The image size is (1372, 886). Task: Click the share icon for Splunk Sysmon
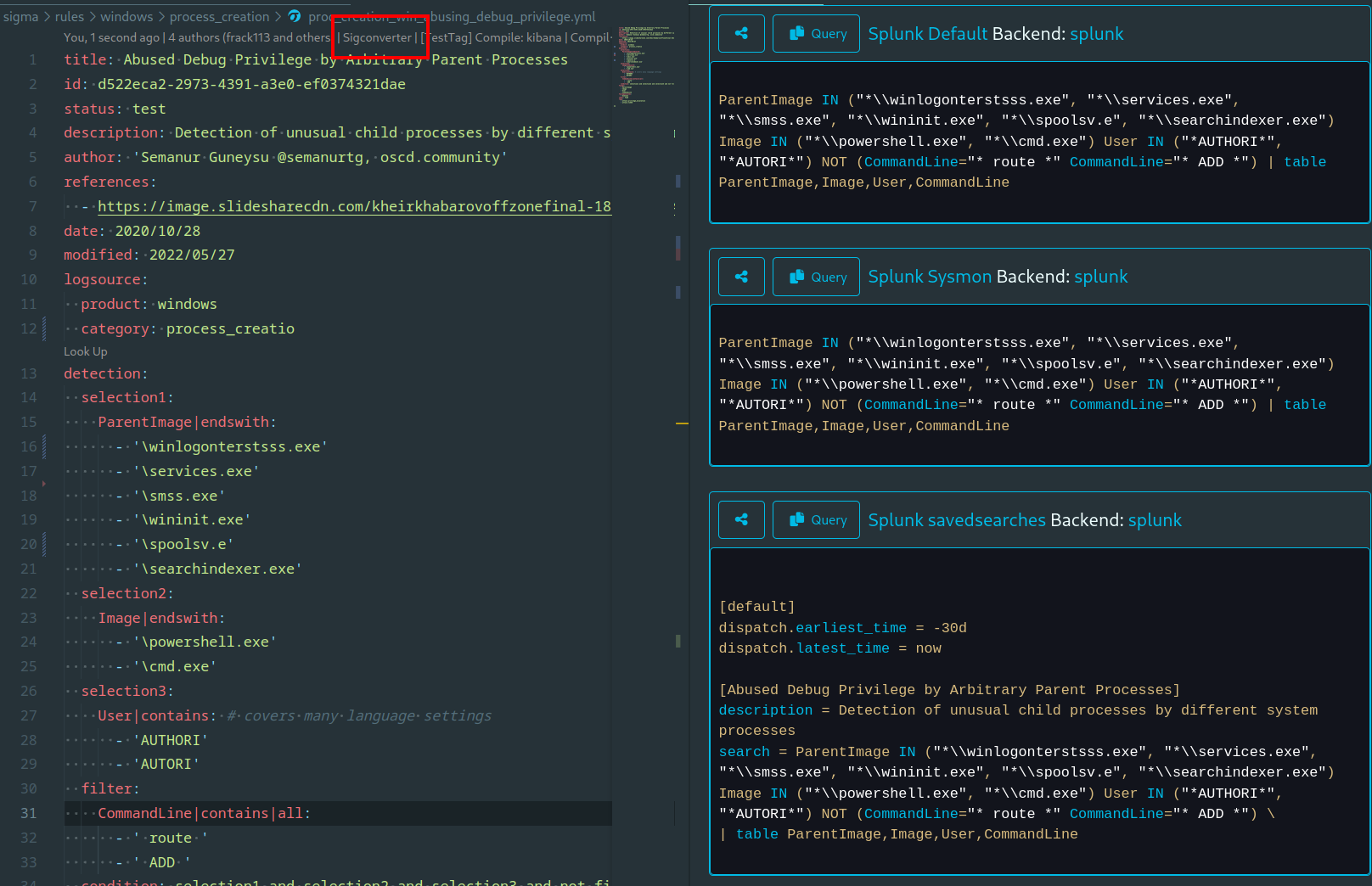point(741,277)
